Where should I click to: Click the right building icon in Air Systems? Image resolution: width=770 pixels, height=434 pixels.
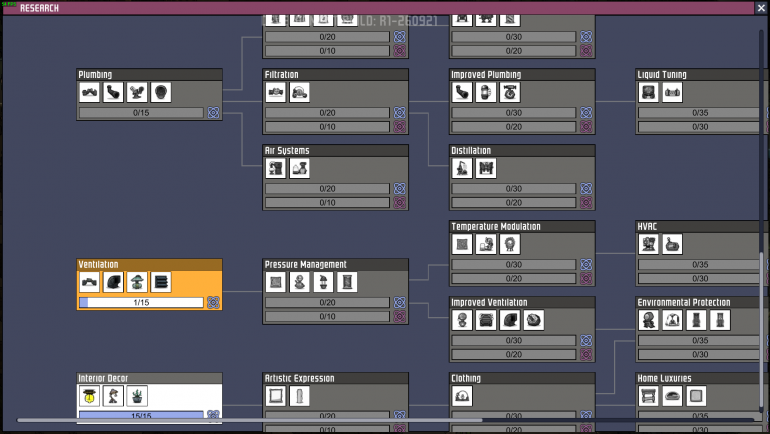(x=300, y=168)
